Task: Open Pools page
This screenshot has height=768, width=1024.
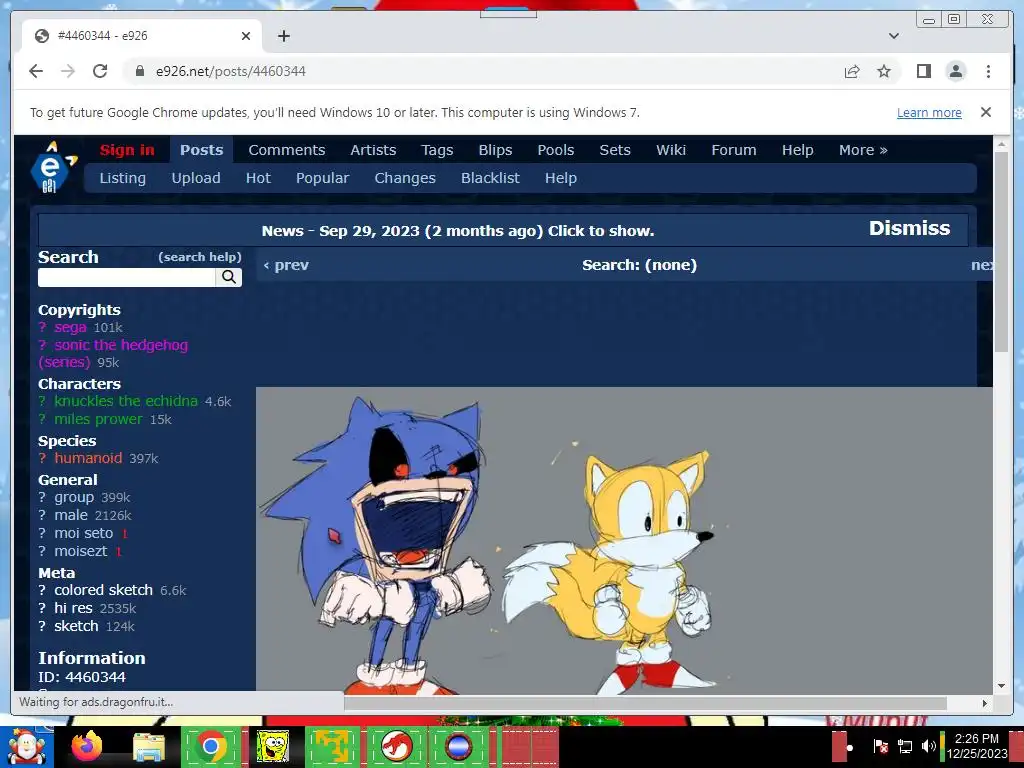Action: (x=556, y=150)
